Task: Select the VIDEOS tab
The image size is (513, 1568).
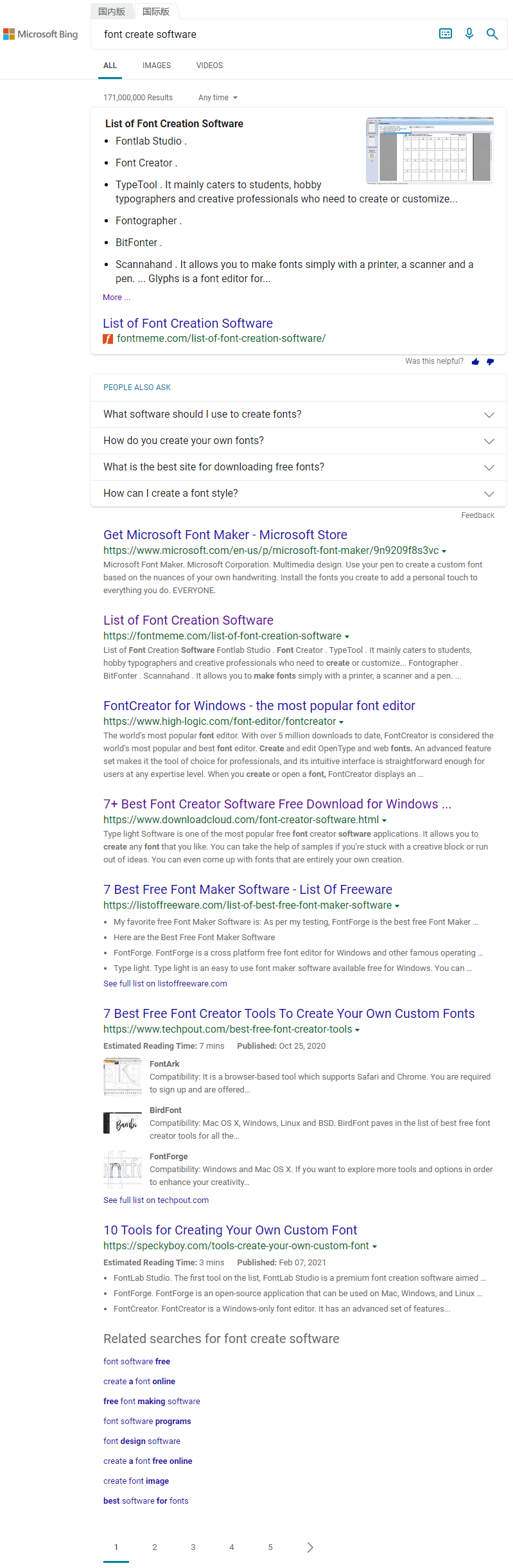Action: coord(209,66)
